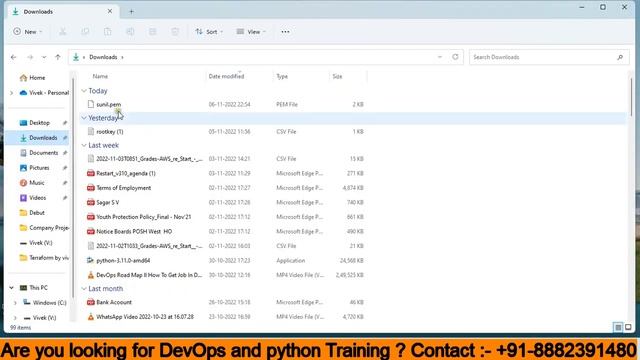Open Pictures in the sidebar
The image size is (640, 360).
(39, 168)
